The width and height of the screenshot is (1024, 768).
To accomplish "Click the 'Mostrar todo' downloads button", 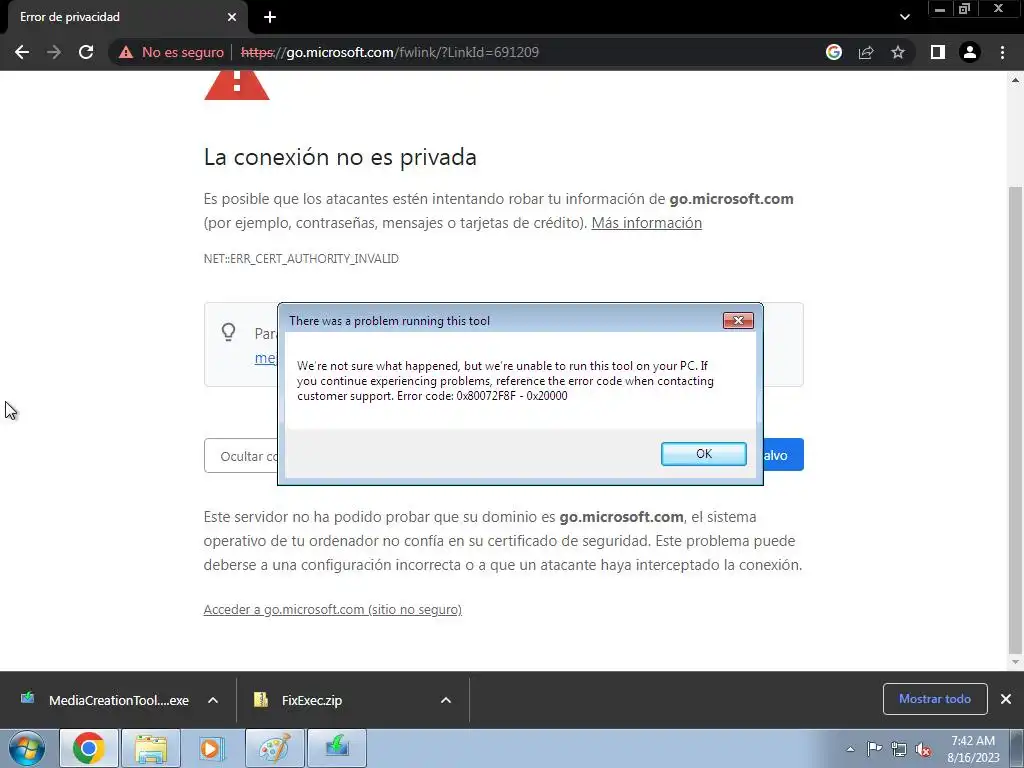I will (x=935, y=699).
